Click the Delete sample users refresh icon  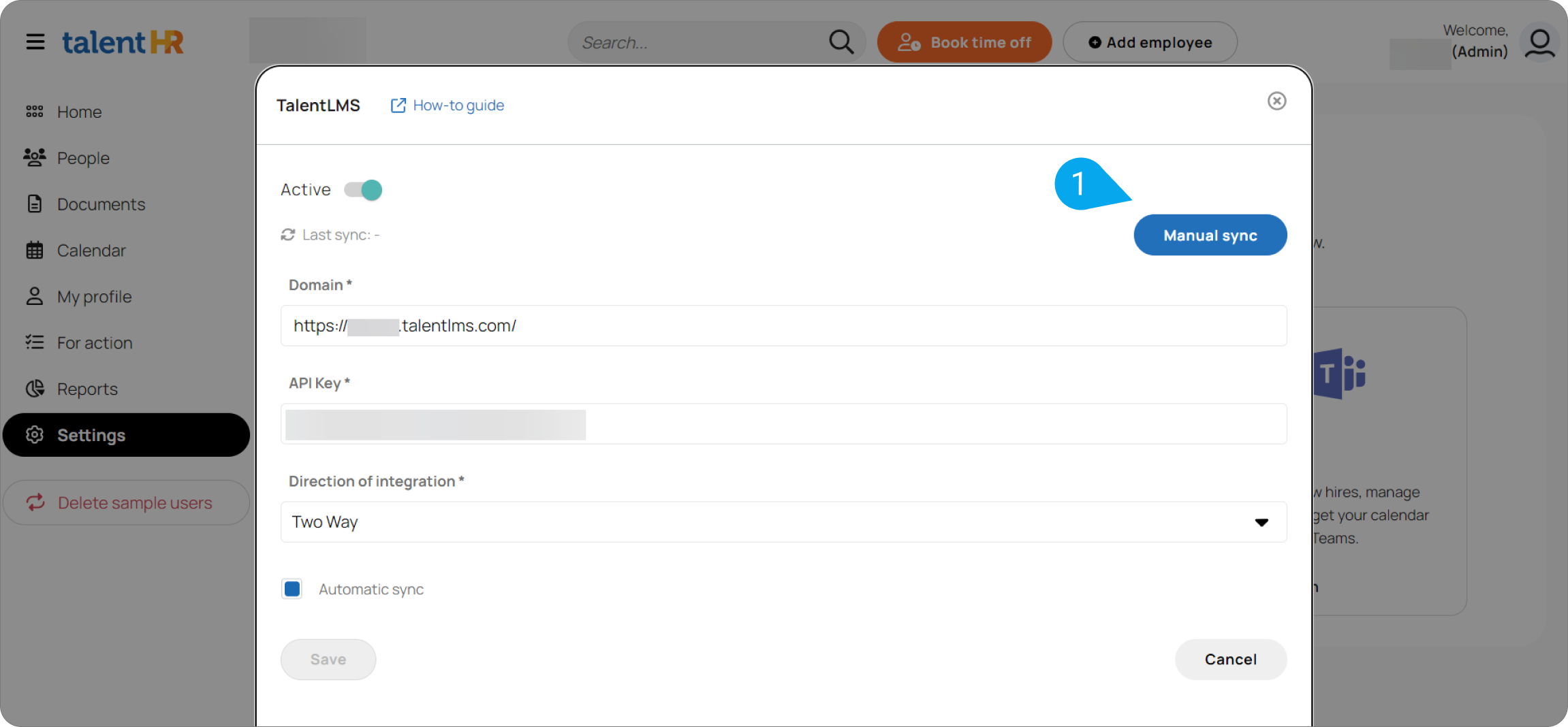tap(35, 502)
